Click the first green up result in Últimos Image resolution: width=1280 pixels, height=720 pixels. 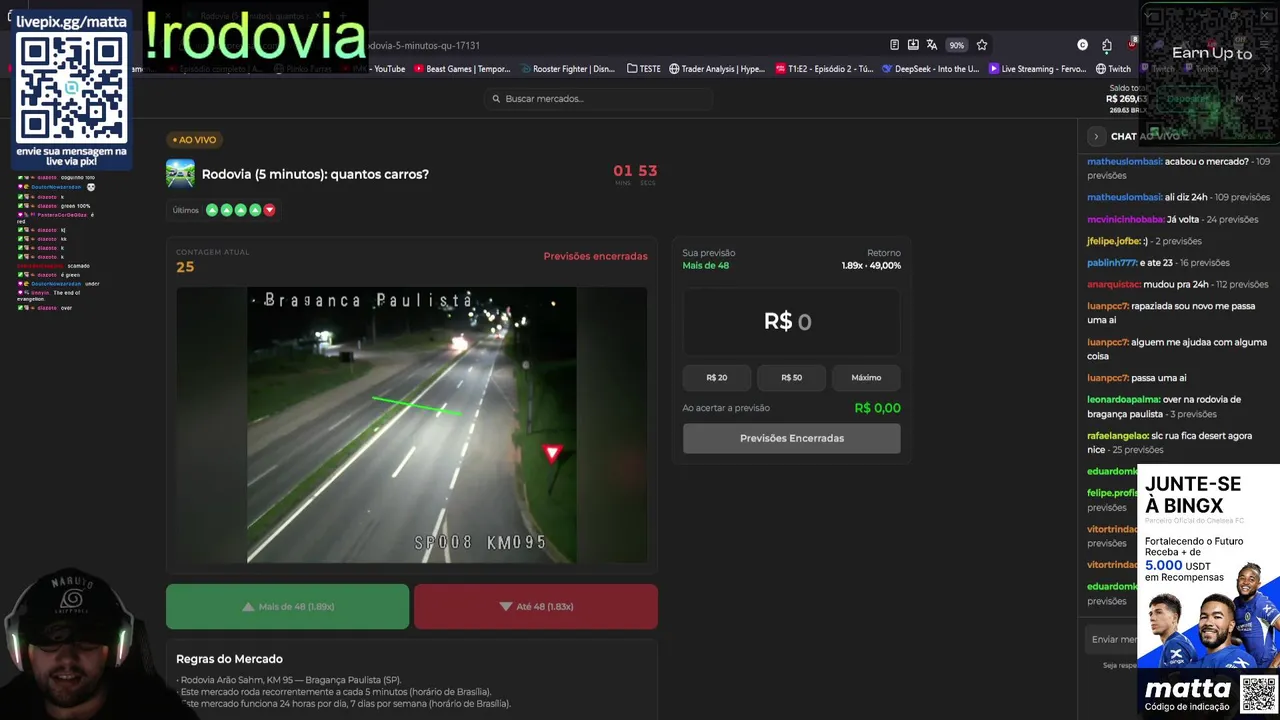click(212, 210)
